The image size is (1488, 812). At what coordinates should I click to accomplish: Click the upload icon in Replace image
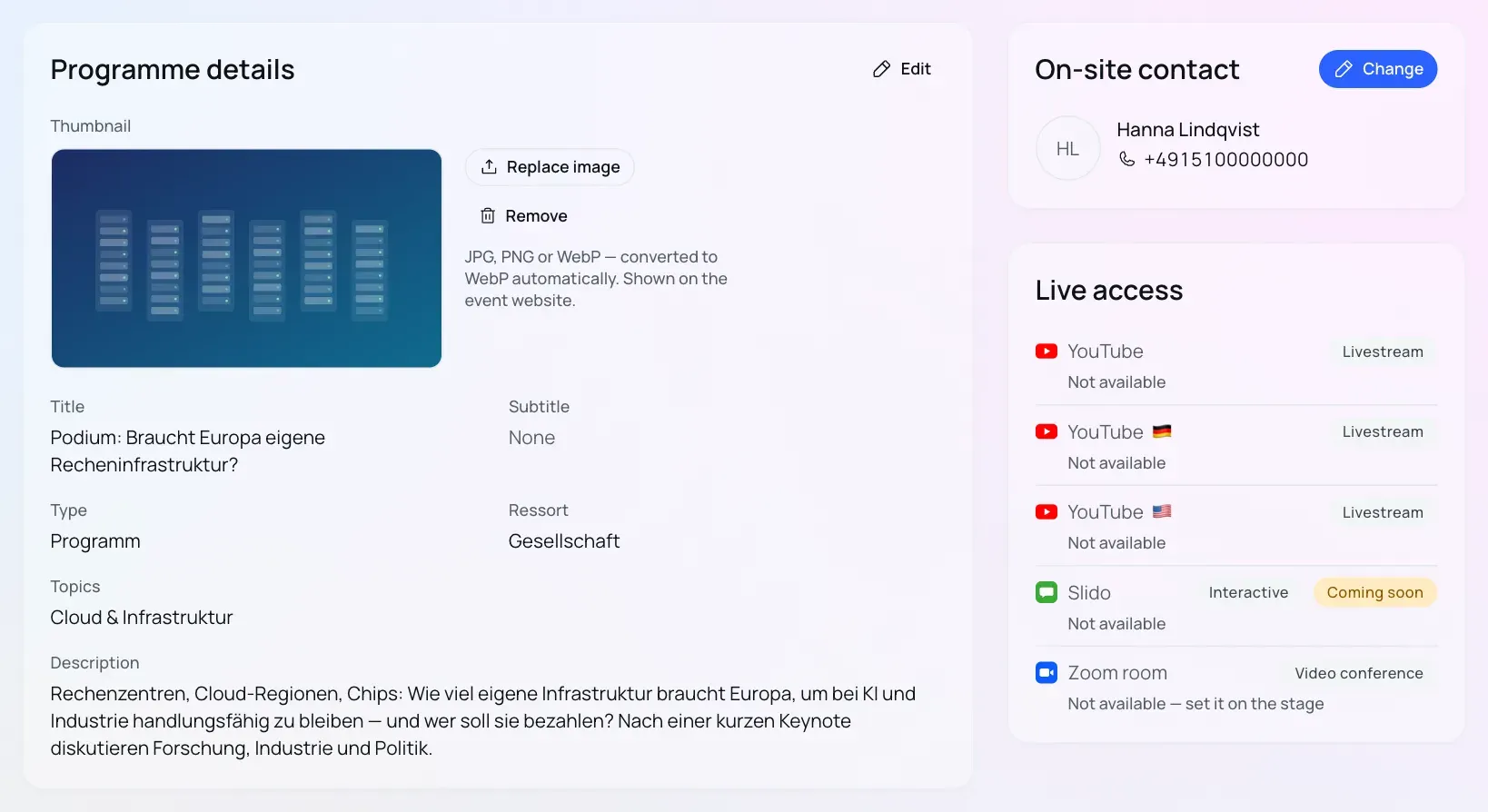pos(489,167)
